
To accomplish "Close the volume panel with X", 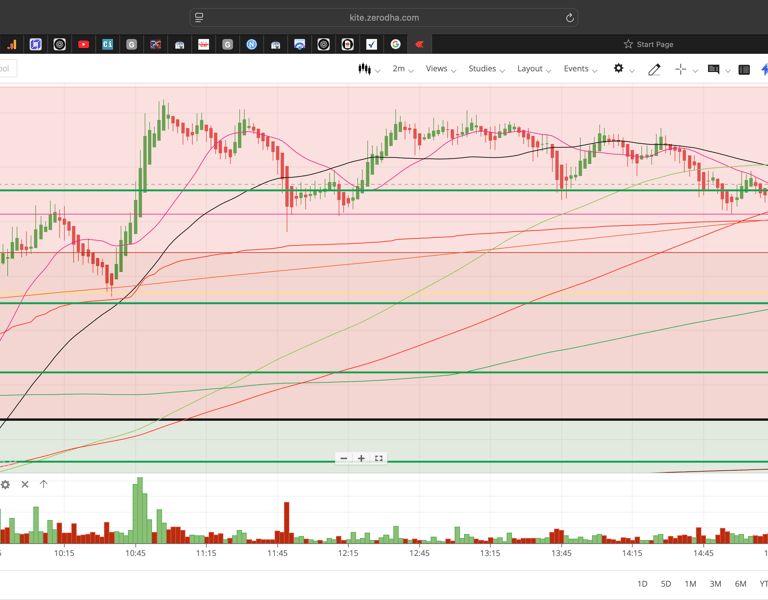I will pyautogui.click(x=25, y=484).
